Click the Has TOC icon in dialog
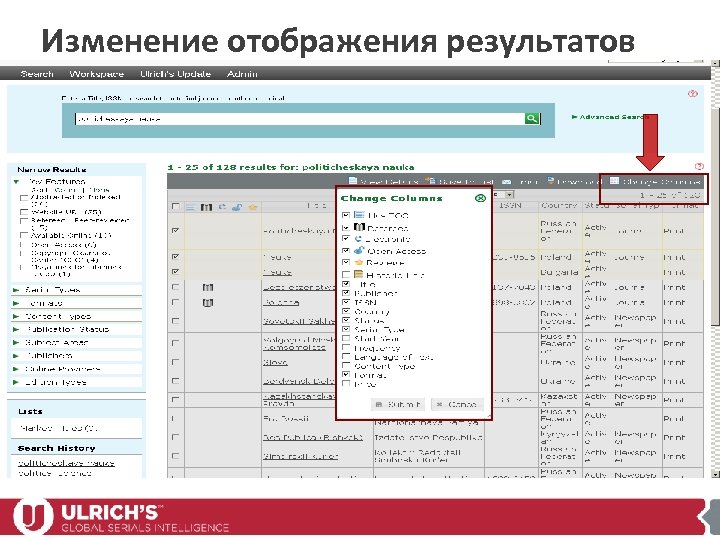This screenshot has width=720, height=540. click(x=359, y=215)
